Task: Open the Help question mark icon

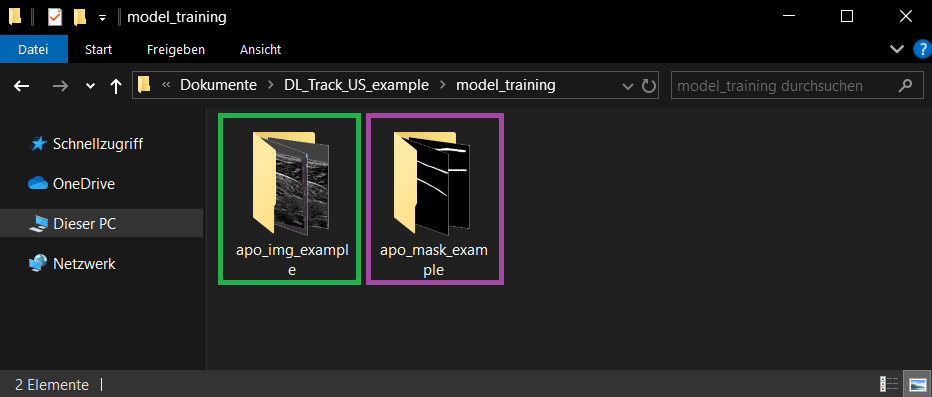Action: pos(922,49)
